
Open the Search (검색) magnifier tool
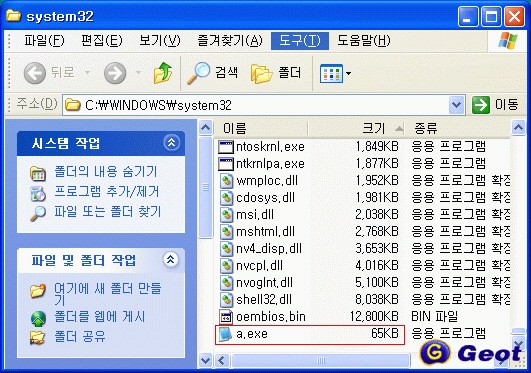[x=198, y=73]
